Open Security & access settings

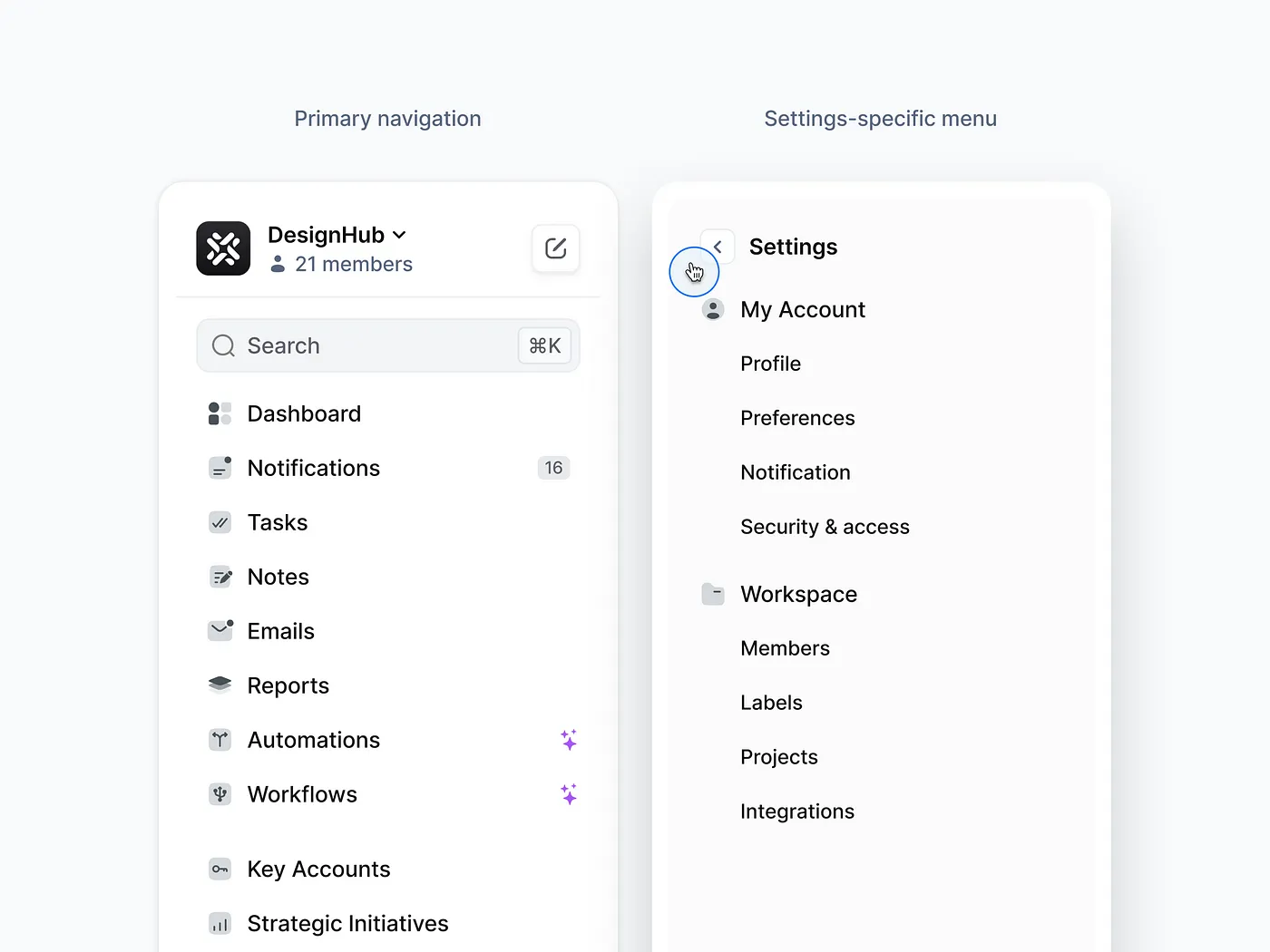pos(825,527)
